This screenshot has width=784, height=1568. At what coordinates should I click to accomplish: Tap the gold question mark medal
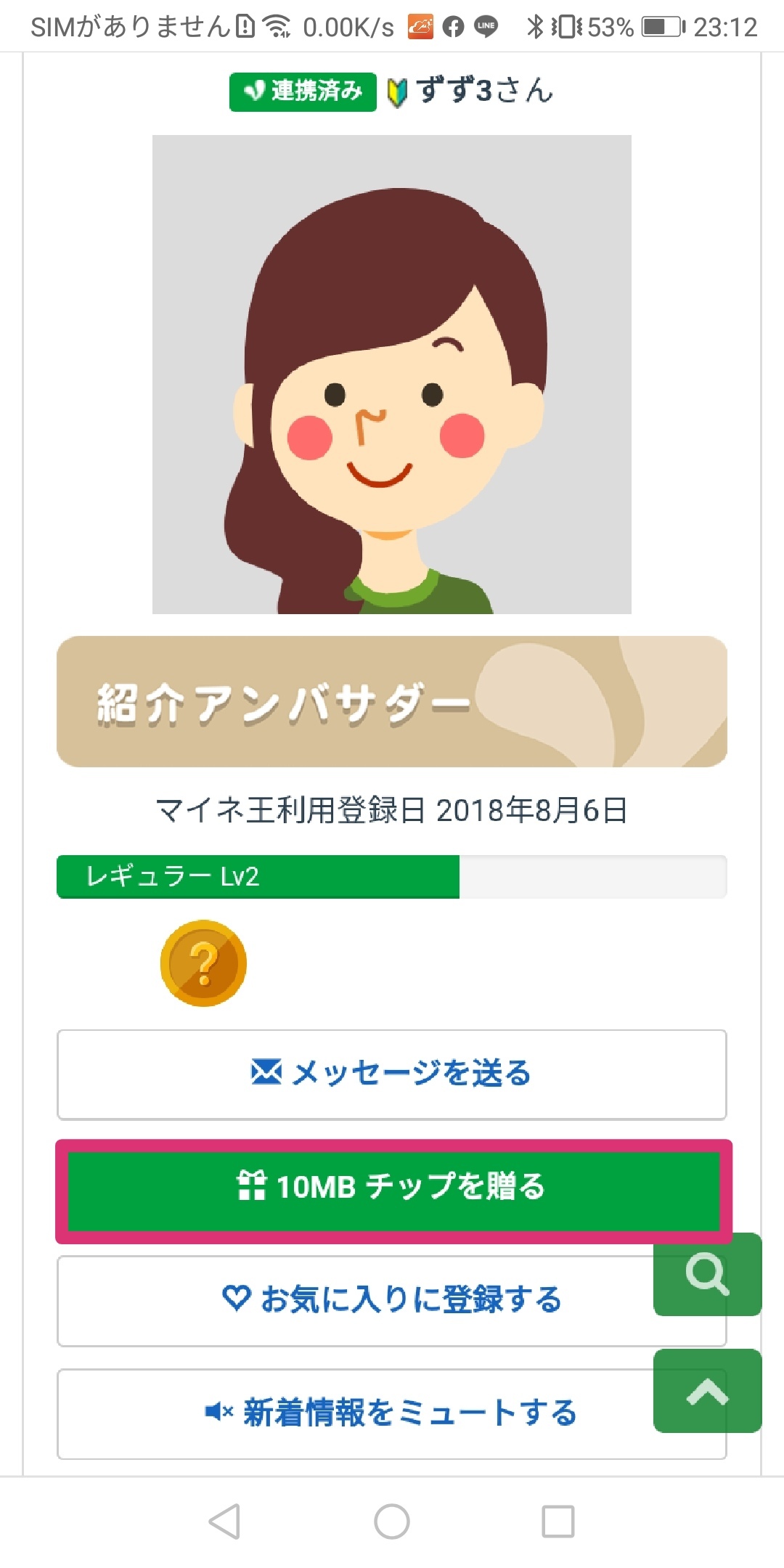click(203, 963)
